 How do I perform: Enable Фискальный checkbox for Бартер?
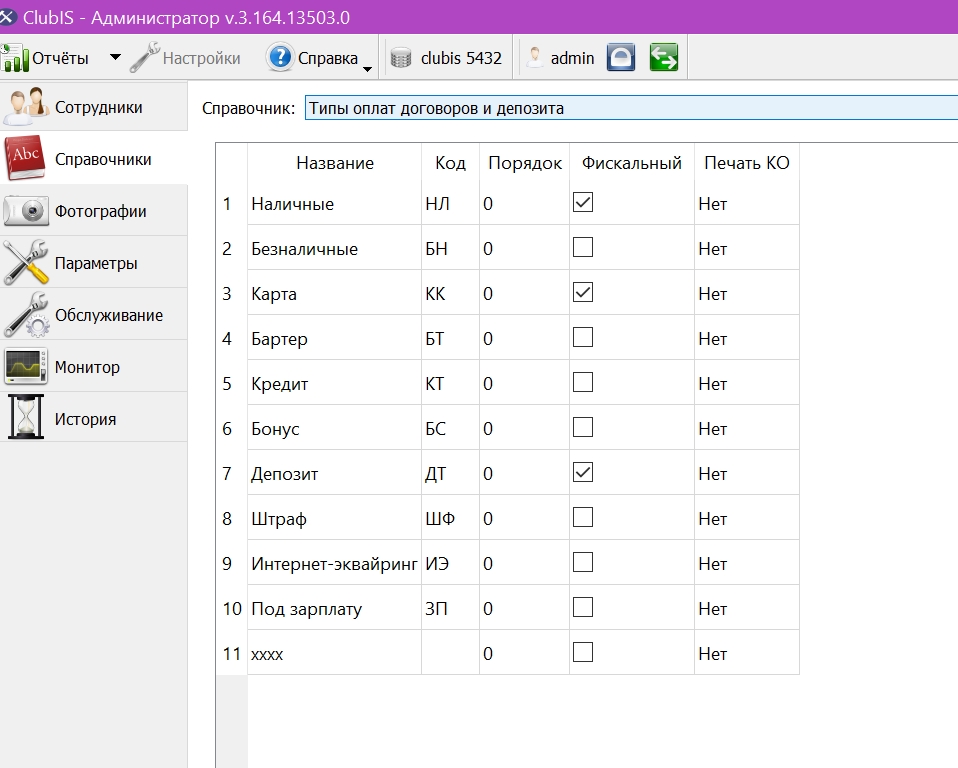pyautogui.click(x=583, y=337)
